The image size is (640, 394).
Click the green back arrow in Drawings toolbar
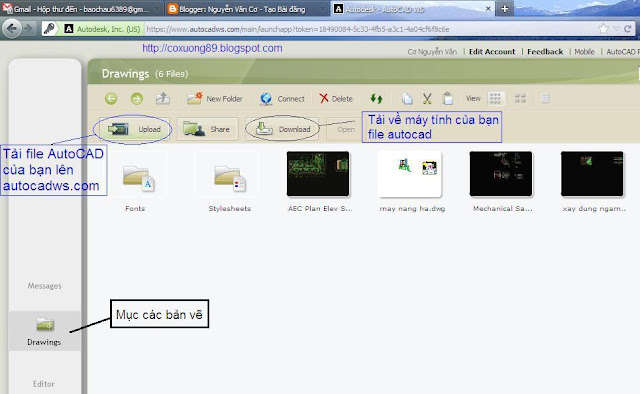111,98
